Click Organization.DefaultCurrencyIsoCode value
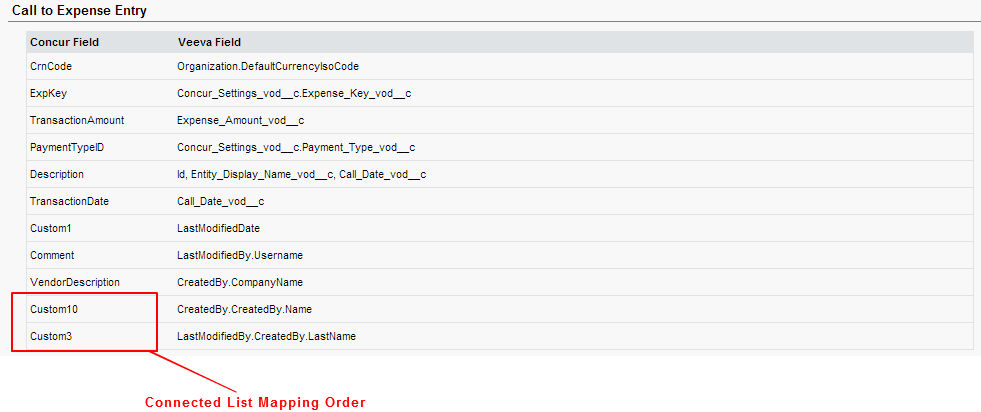Viewport: 981px width, 412px height. pyautogui.click(x=267, y=66)
